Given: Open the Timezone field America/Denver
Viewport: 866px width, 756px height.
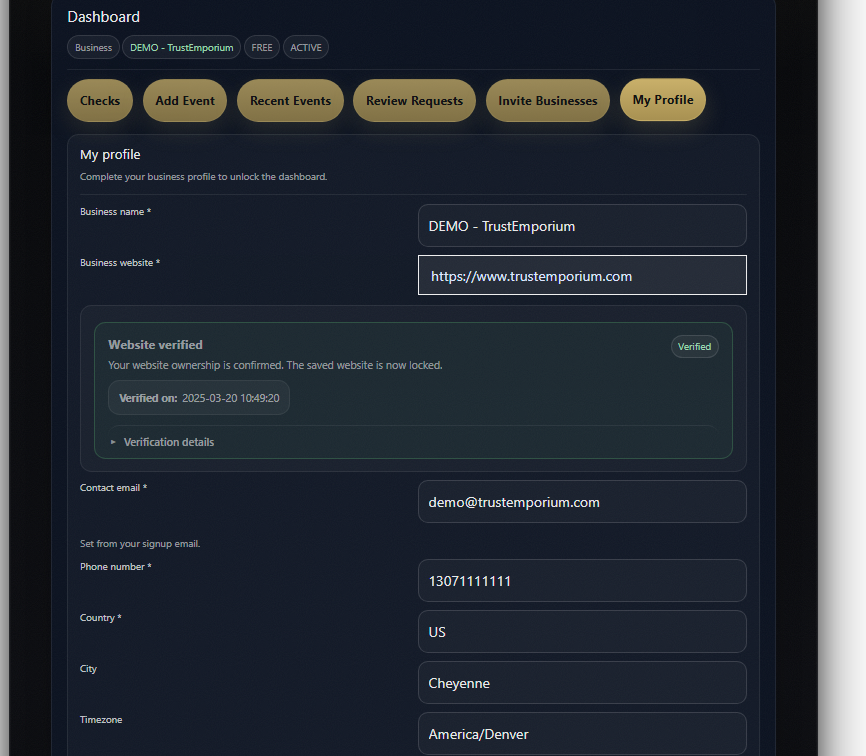Looking at the screenshot, I should [582, 733].
